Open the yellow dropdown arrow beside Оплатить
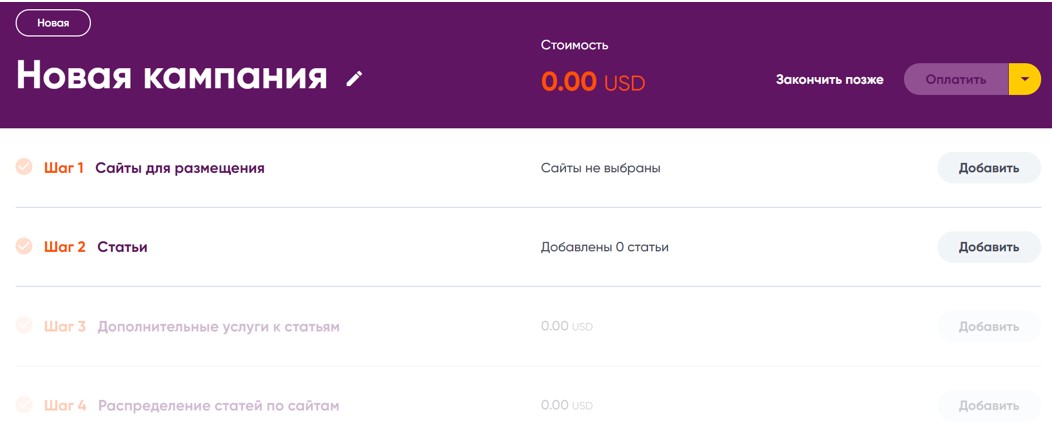 (1025, 80)
